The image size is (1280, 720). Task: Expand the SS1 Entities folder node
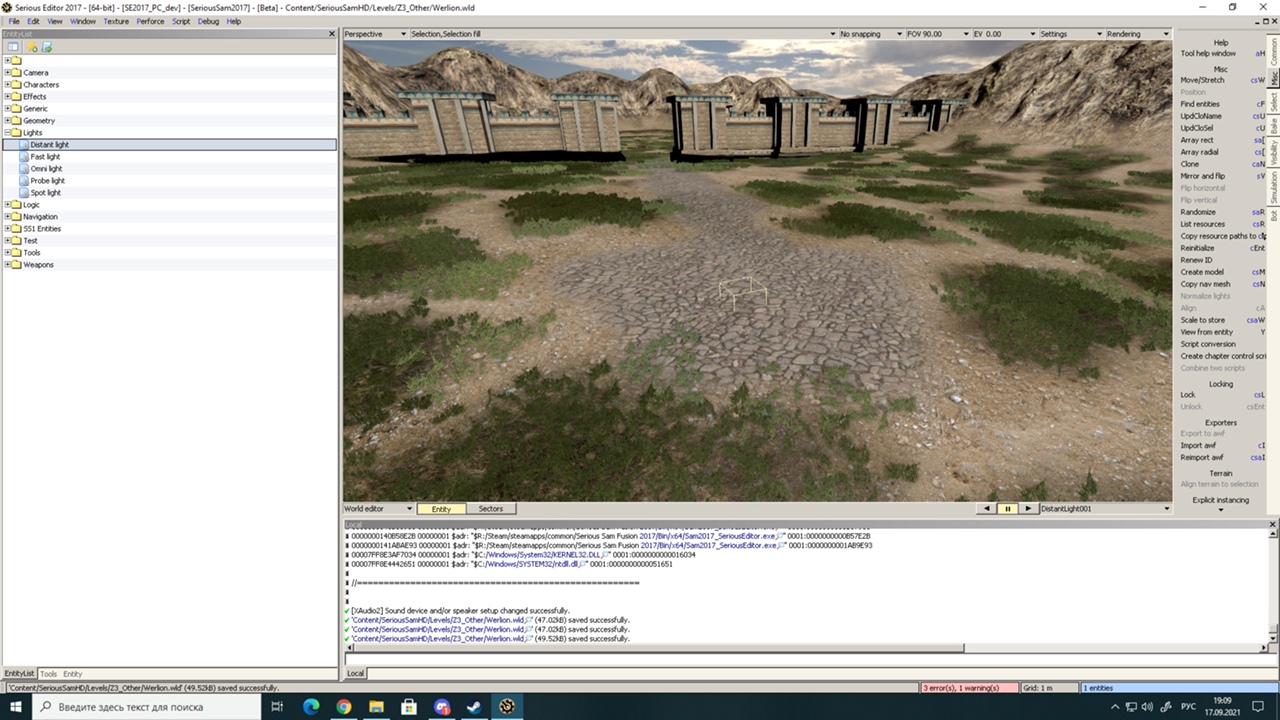pos(7,229)
